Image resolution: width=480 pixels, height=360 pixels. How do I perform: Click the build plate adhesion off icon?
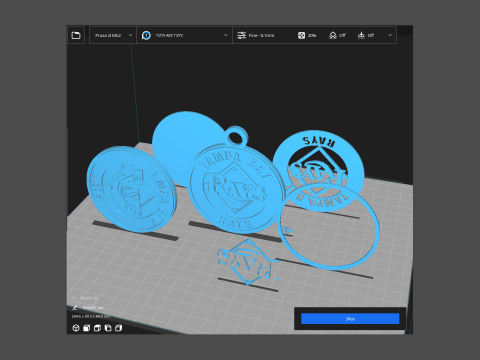click(361, 35)
